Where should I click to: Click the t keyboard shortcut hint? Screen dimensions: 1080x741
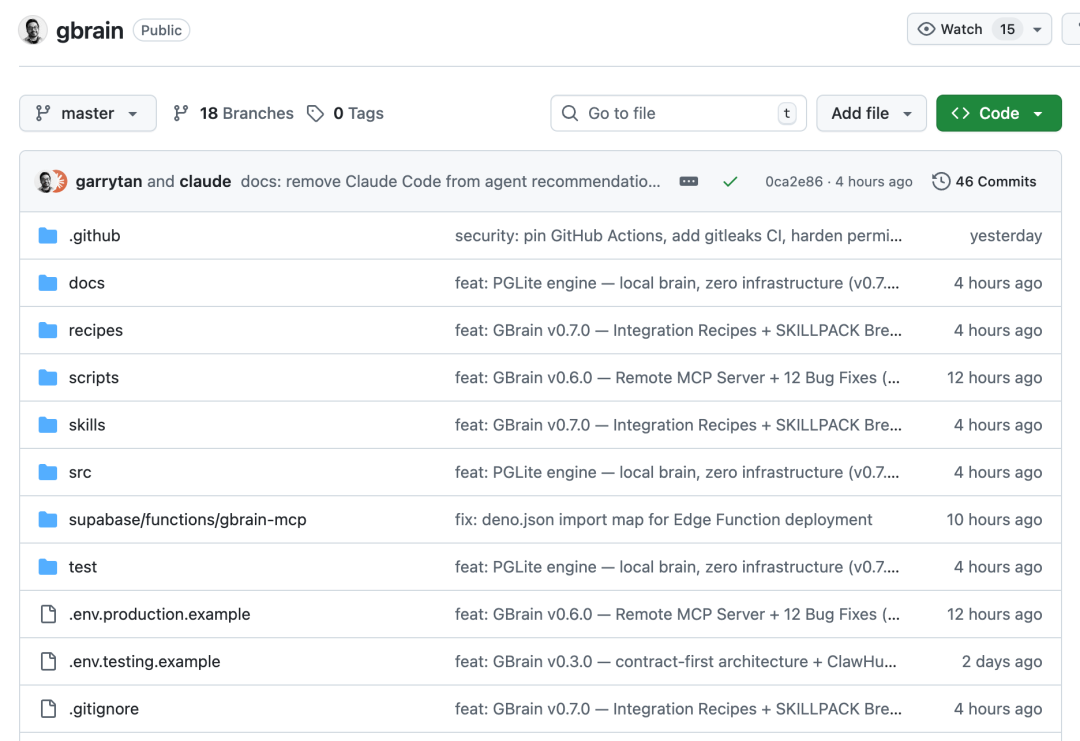(x=787, y=113)
